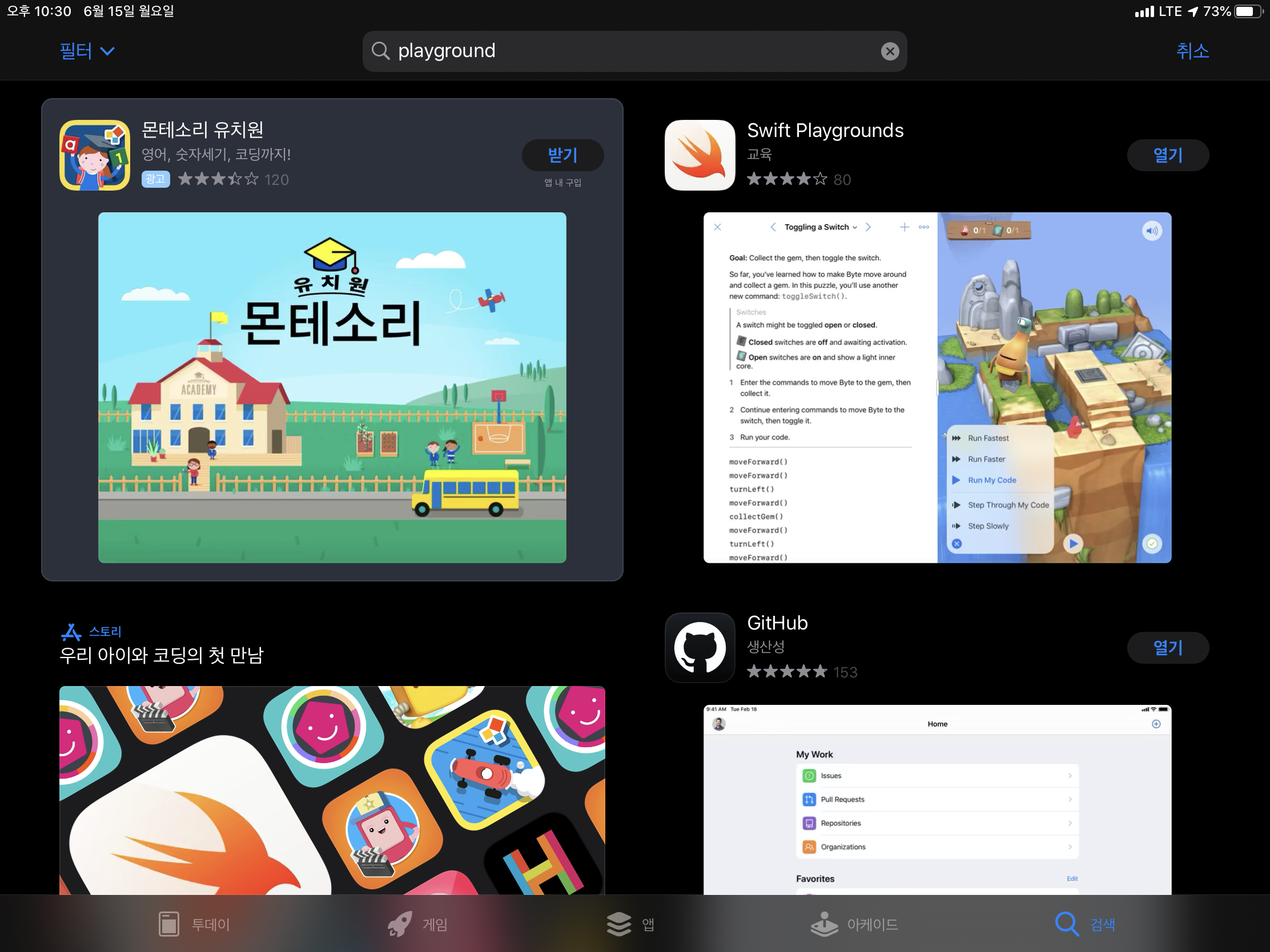
Task: Open the Today tab icon
Action: 169,924
